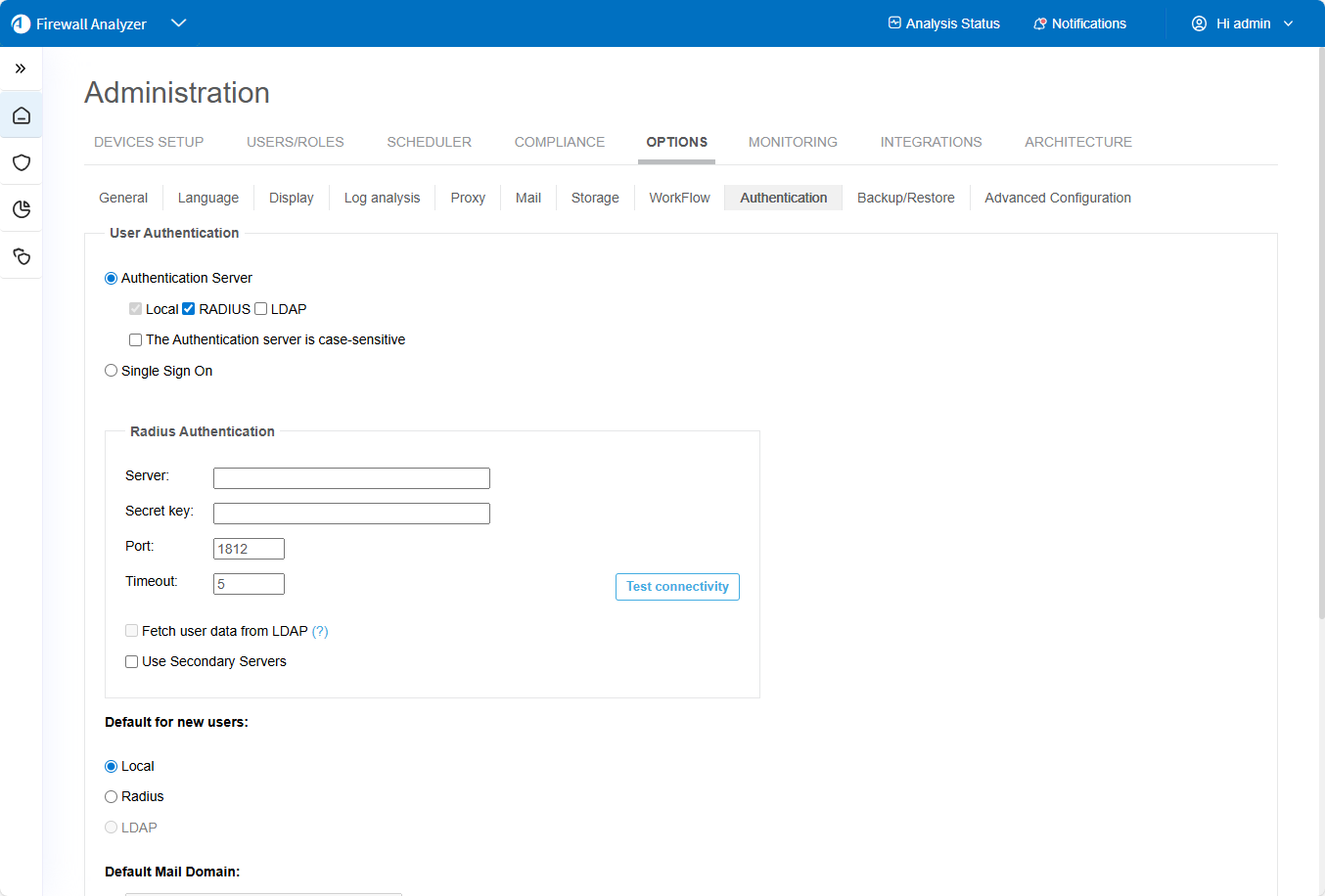1325x896 pixels.
Task: Open Analysis Status in the header
Action: 943,23
